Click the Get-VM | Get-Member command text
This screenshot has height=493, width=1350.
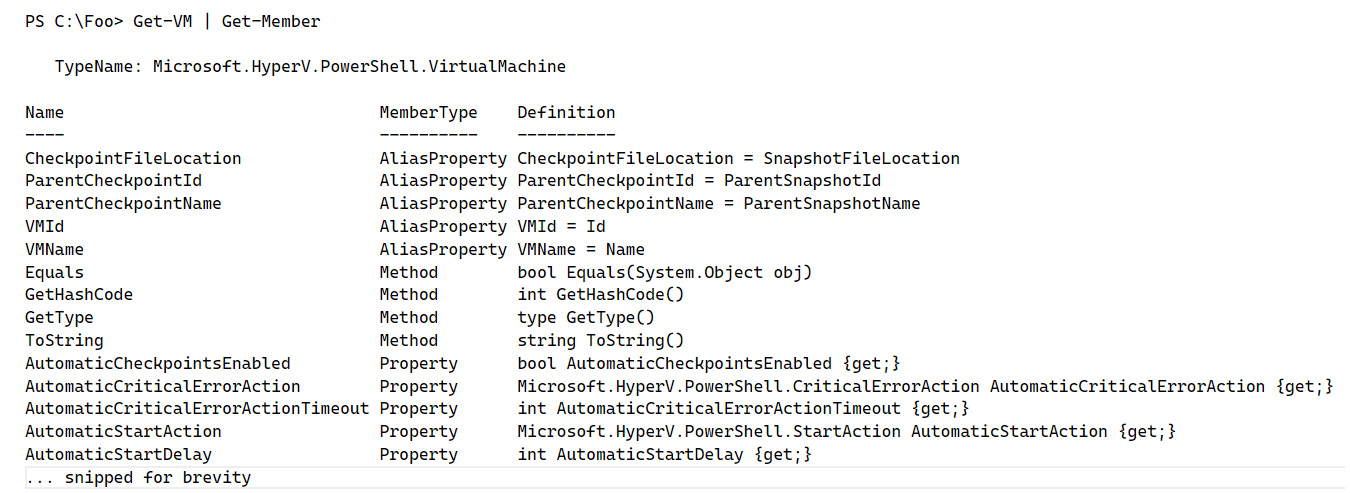click(227, 21)
